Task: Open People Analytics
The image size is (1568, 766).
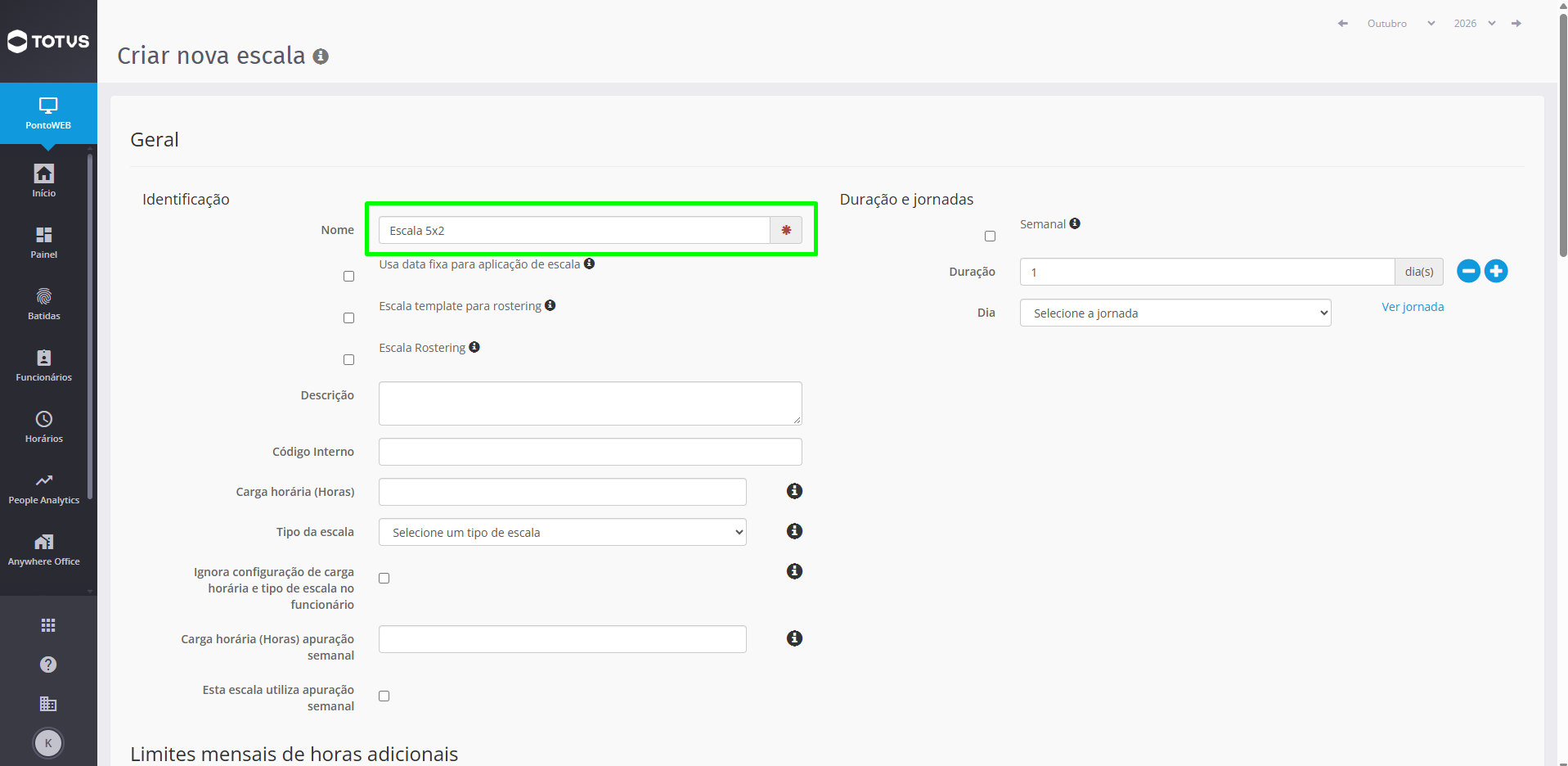Action: 44,488
